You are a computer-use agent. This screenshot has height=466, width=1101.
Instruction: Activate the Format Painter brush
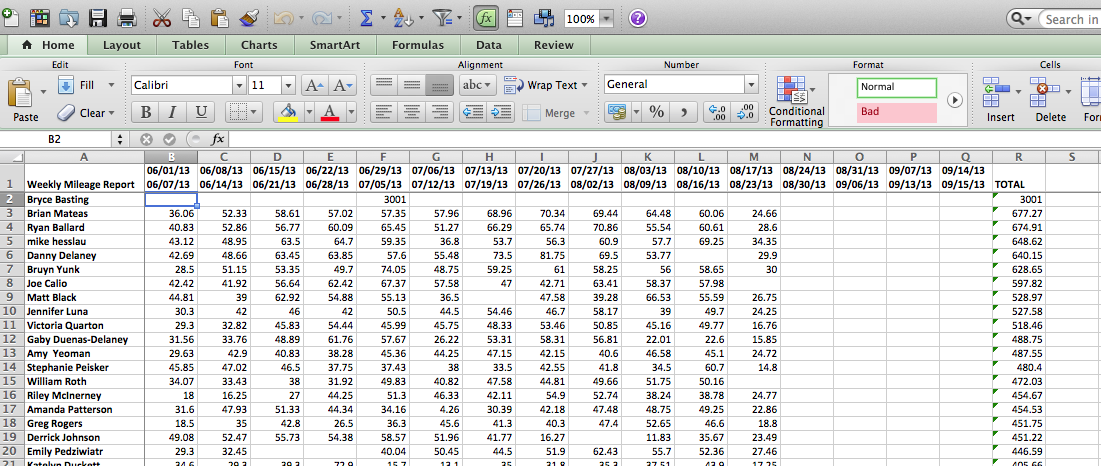[x=247, y=18]
